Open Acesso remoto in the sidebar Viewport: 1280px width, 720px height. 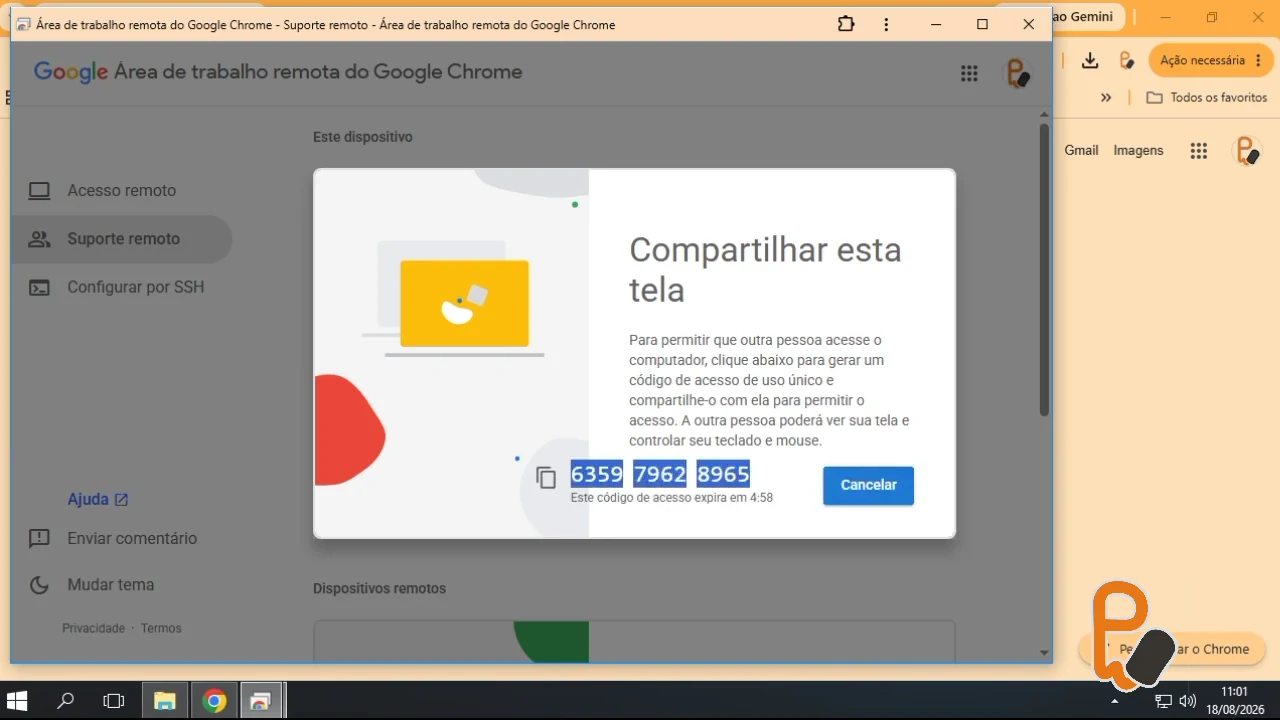coord(121,190)
